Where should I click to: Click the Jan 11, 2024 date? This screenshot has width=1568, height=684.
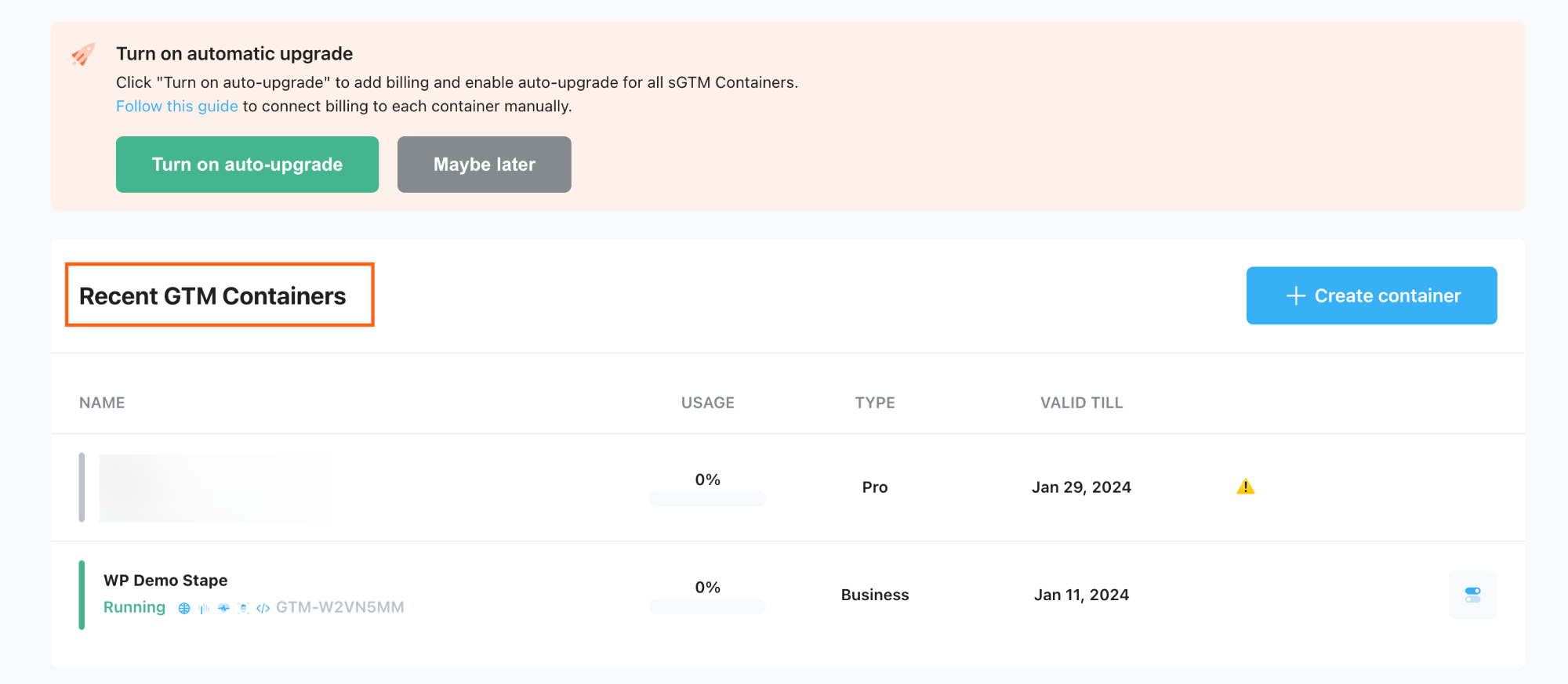[1081, 595]
